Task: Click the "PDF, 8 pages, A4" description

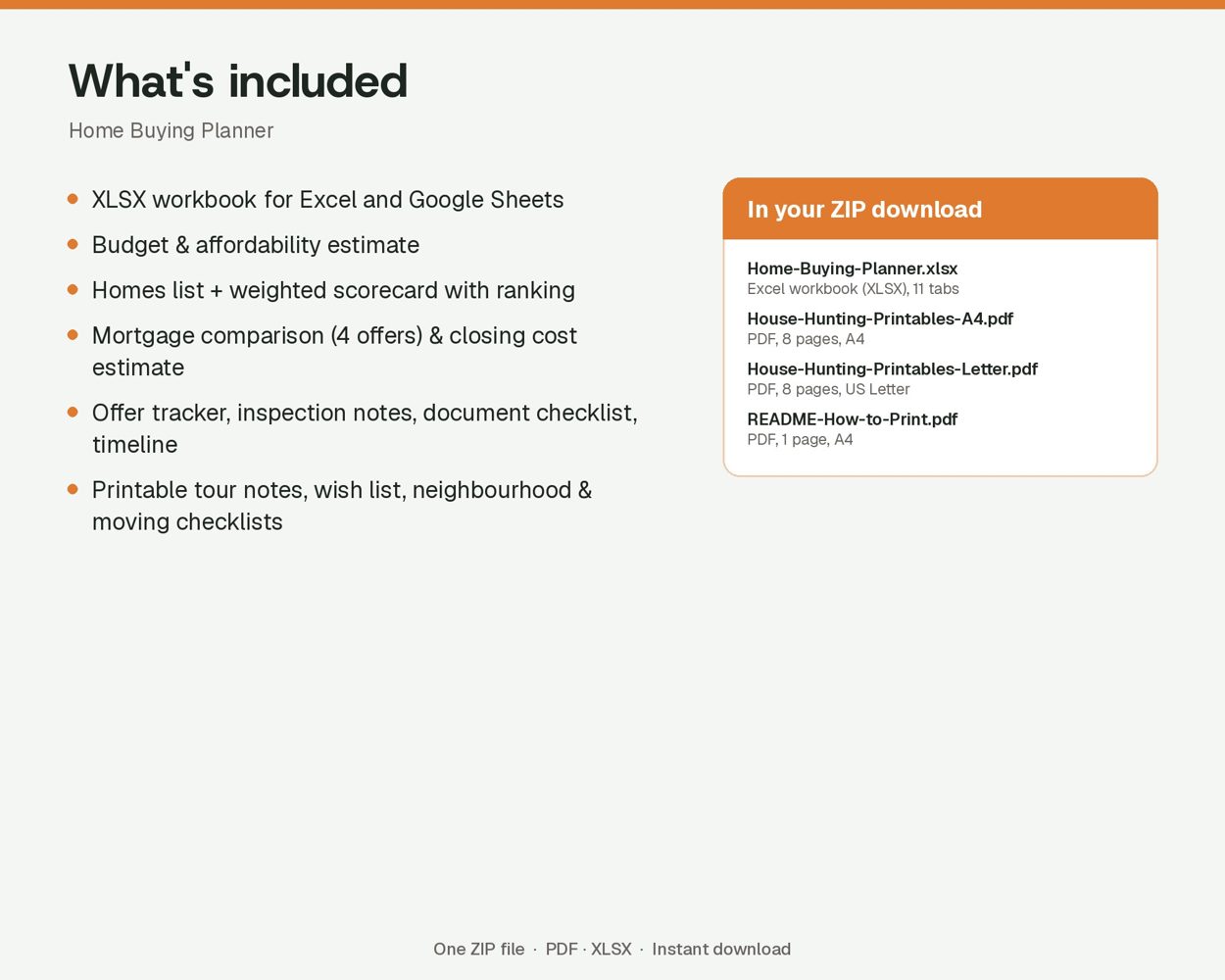Action: tap(806, 339)
